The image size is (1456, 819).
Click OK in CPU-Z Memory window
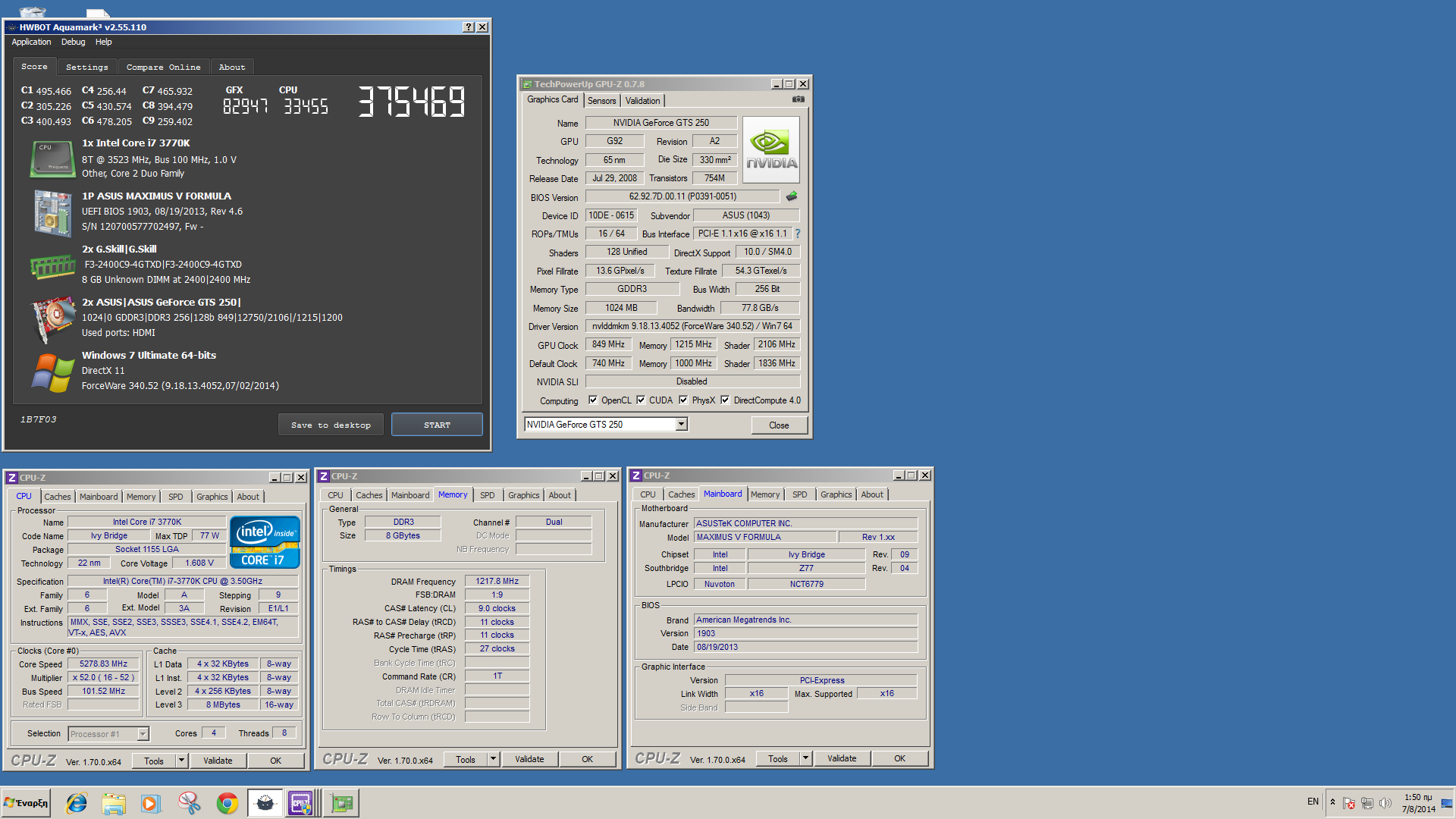587,759
